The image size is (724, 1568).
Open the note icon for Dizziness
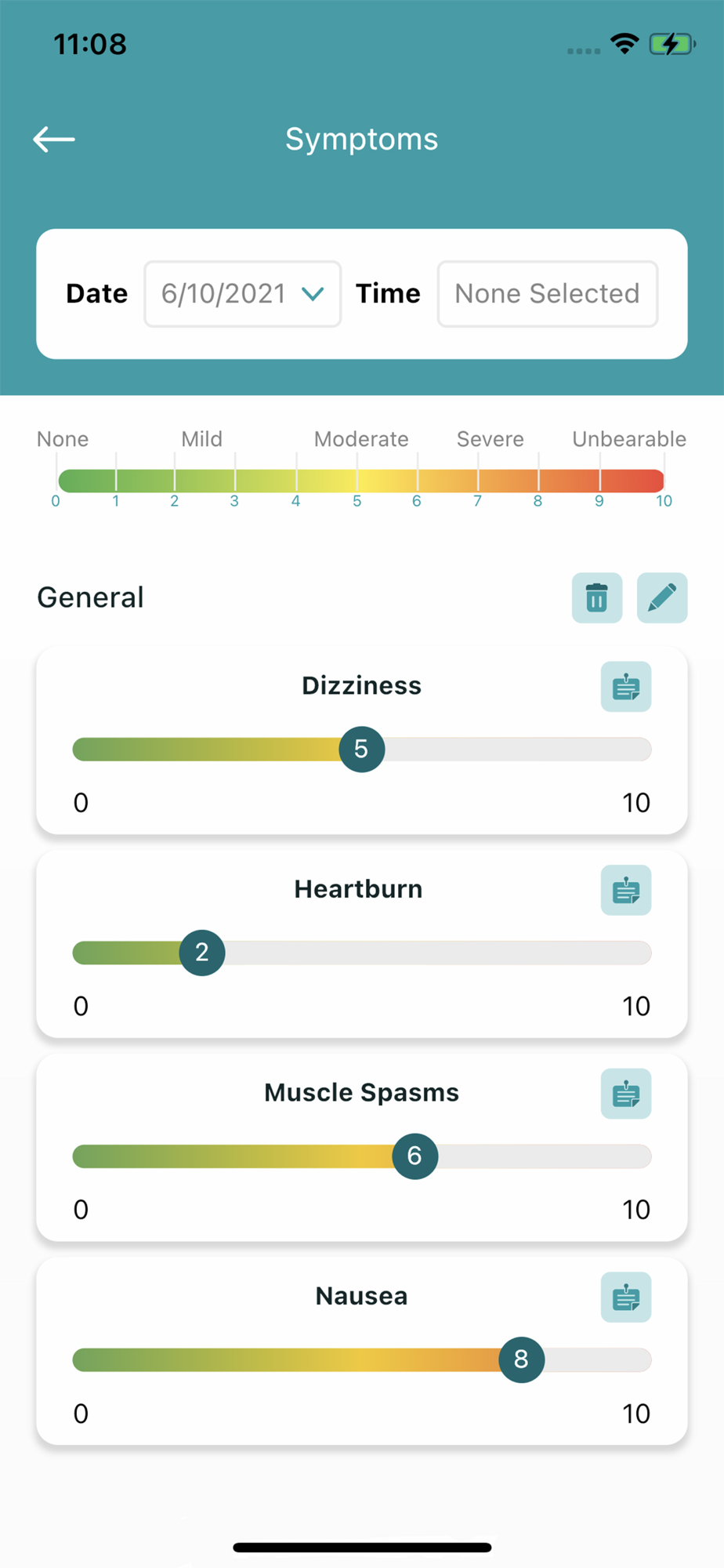626,687
